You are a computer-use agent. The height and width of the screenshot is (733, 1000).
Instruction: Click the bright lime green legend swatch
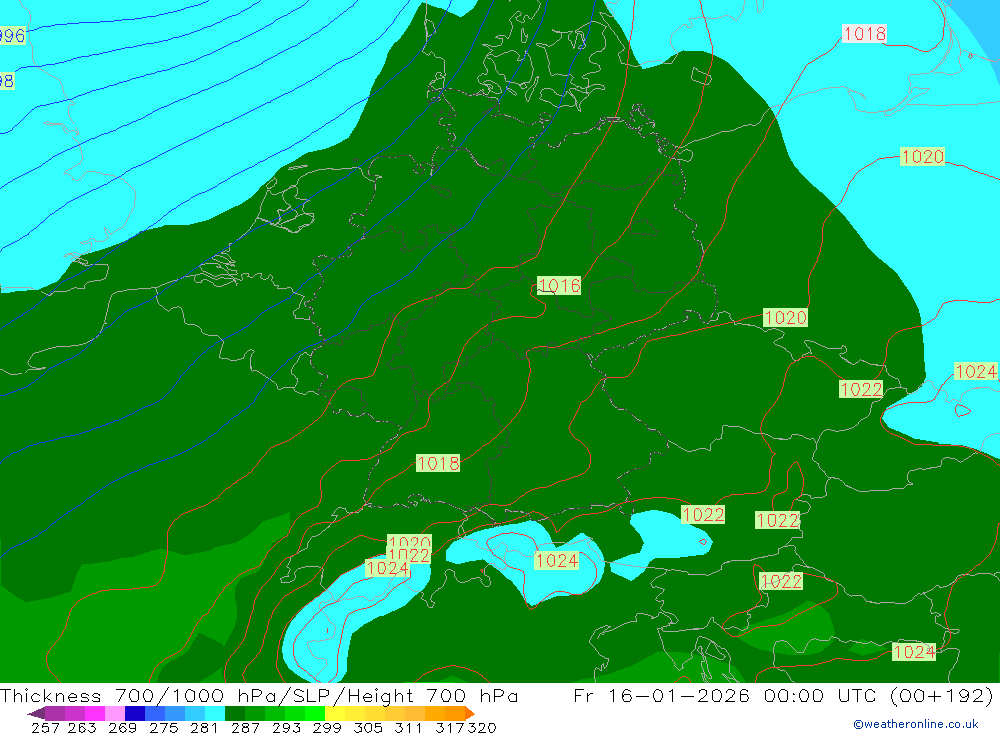tap(315, 713)
